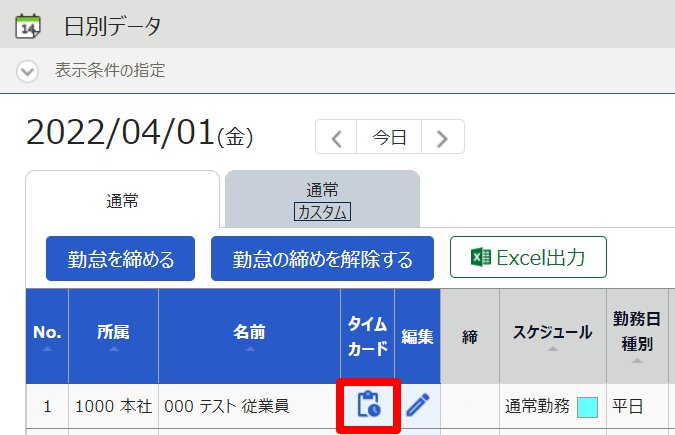Go to the previous day arrow

[x=336, y=137]
